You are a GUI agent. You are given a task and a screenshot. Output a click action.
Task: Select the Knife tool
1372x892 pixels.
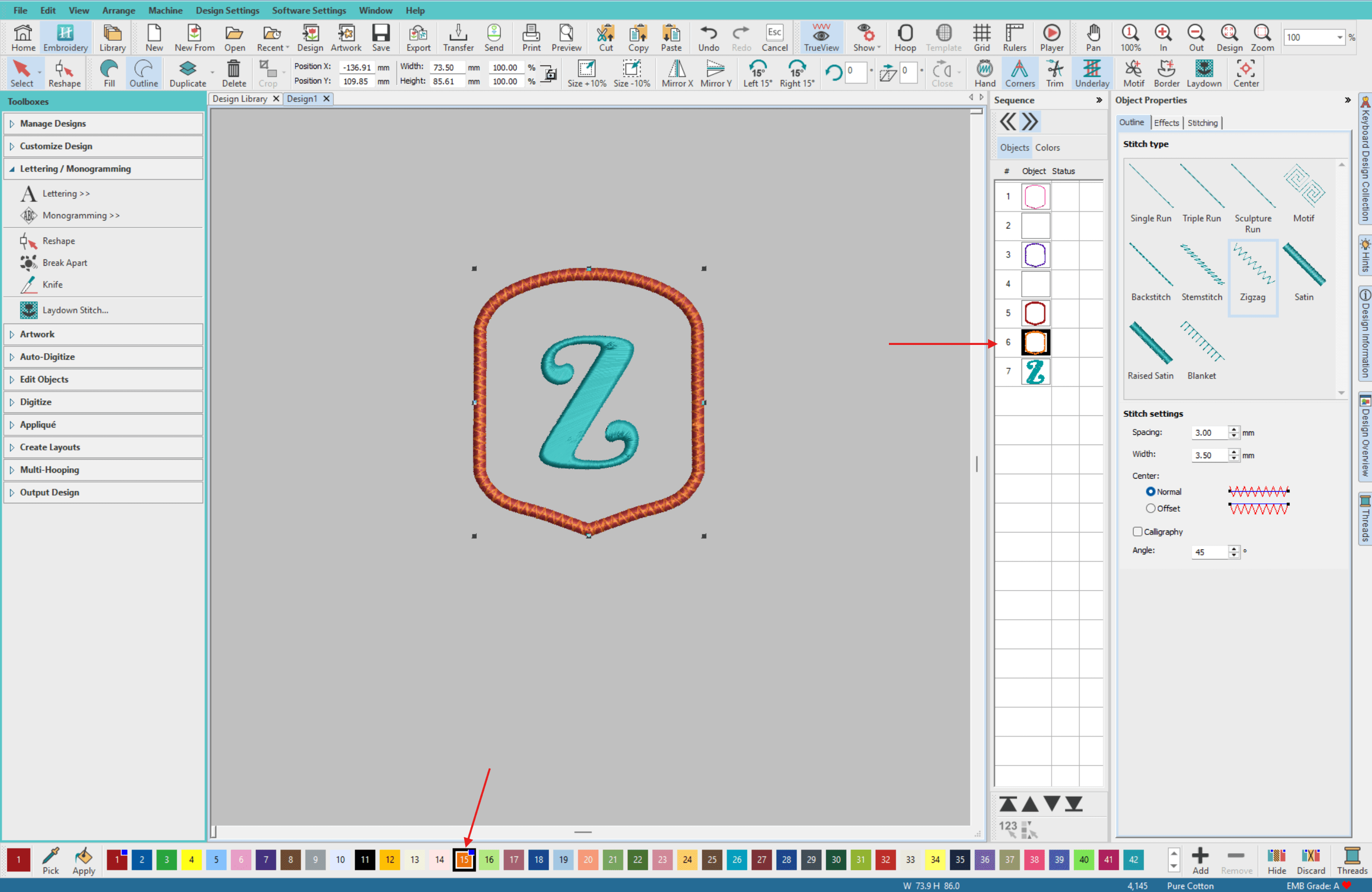click(52, 285)
